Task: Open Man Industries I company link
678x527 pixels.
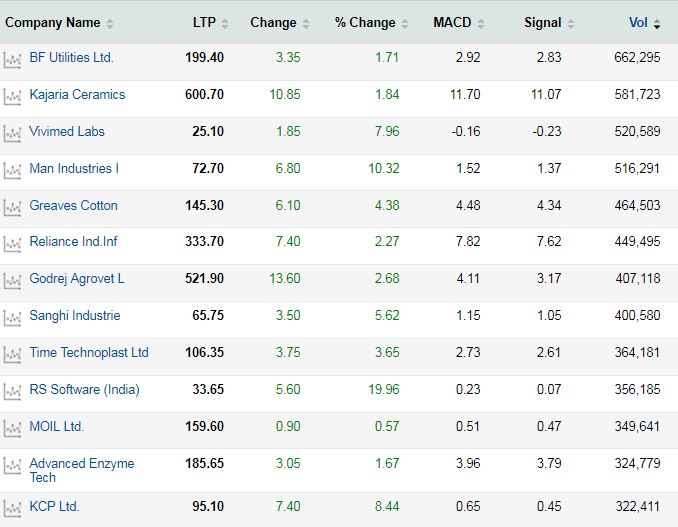Action: coord(74,169)
